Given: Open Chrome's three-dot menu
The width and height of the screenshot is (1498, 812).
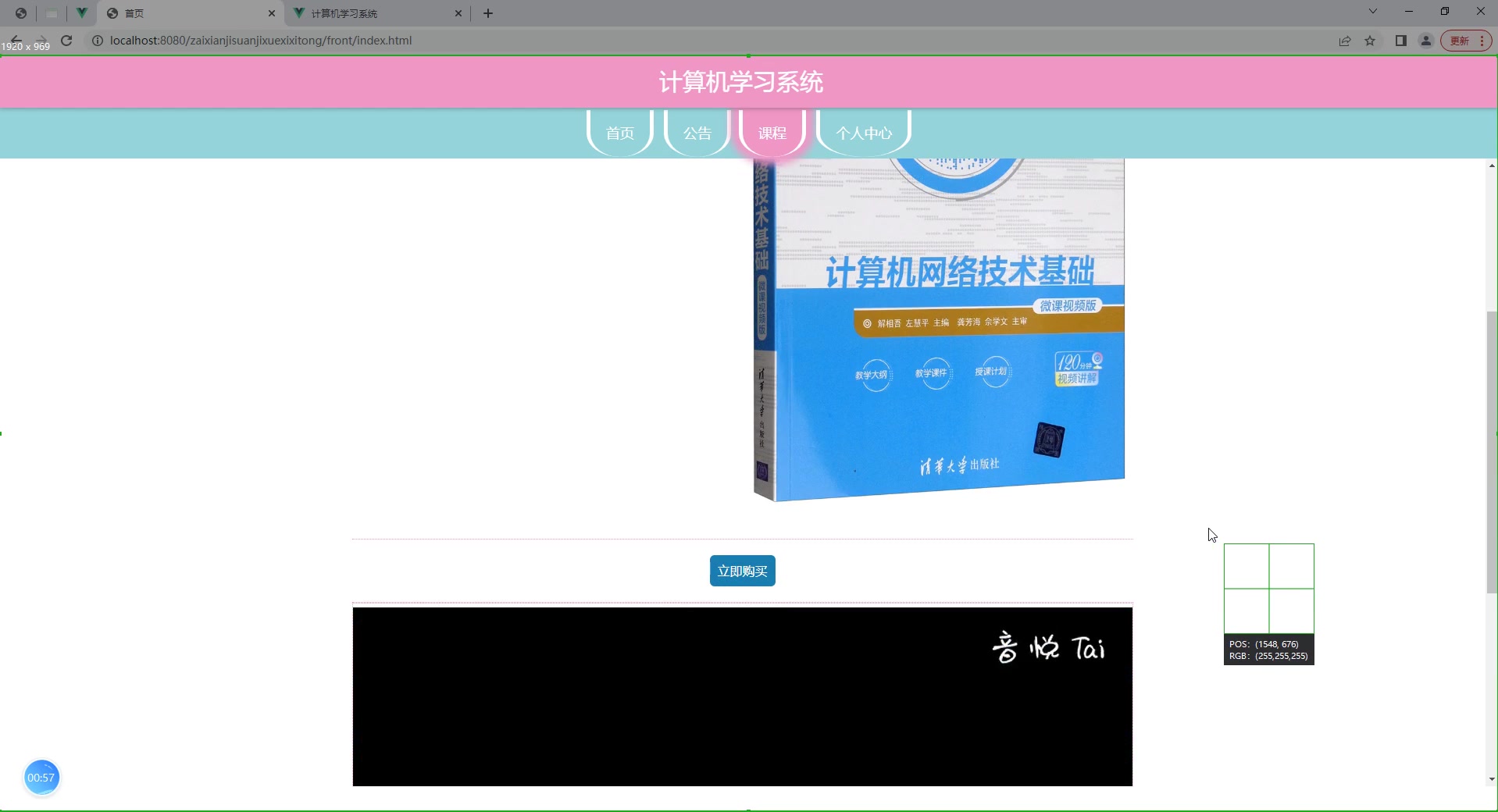Looking at the screenshot, I should click(x=1482, y=41).
